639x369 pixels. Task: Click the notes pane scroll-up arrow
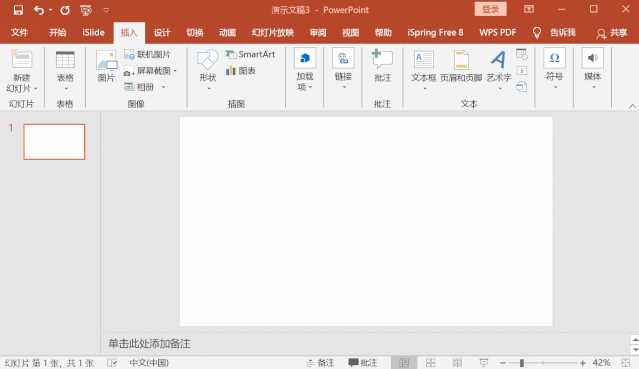pyautogui.click(x=635, y=339)
